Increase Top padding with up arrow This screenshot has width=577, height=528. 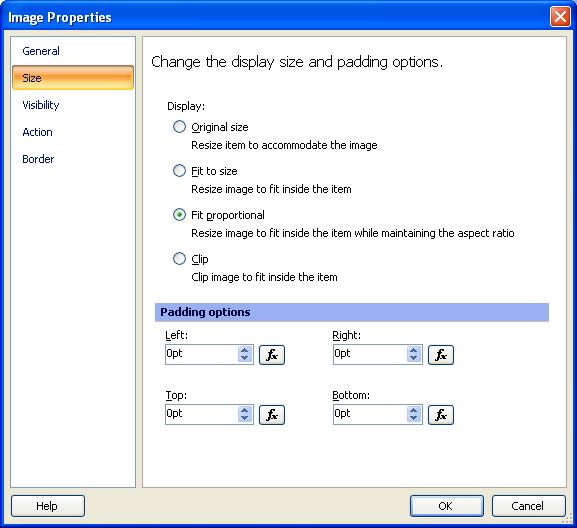(x=245, y=410)
